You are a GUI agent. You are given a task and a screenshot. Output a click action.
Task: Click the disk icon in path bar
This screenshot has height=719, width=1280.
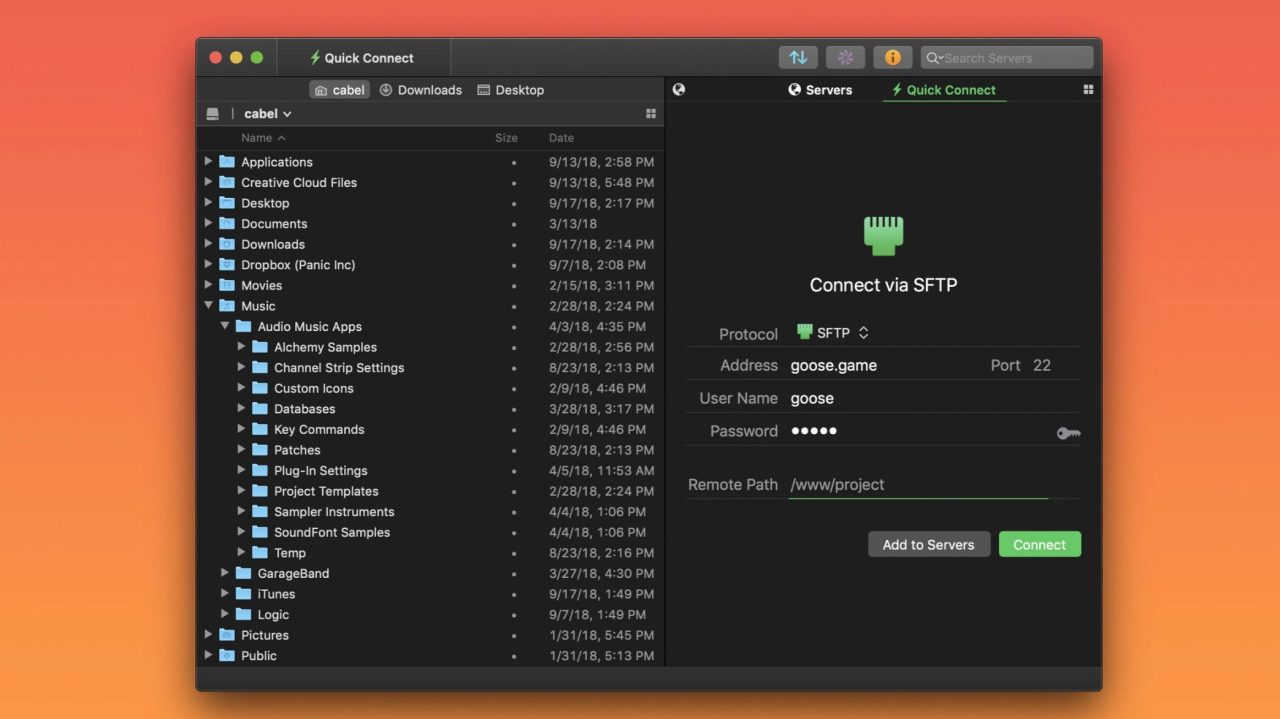[x=212, y=113]
